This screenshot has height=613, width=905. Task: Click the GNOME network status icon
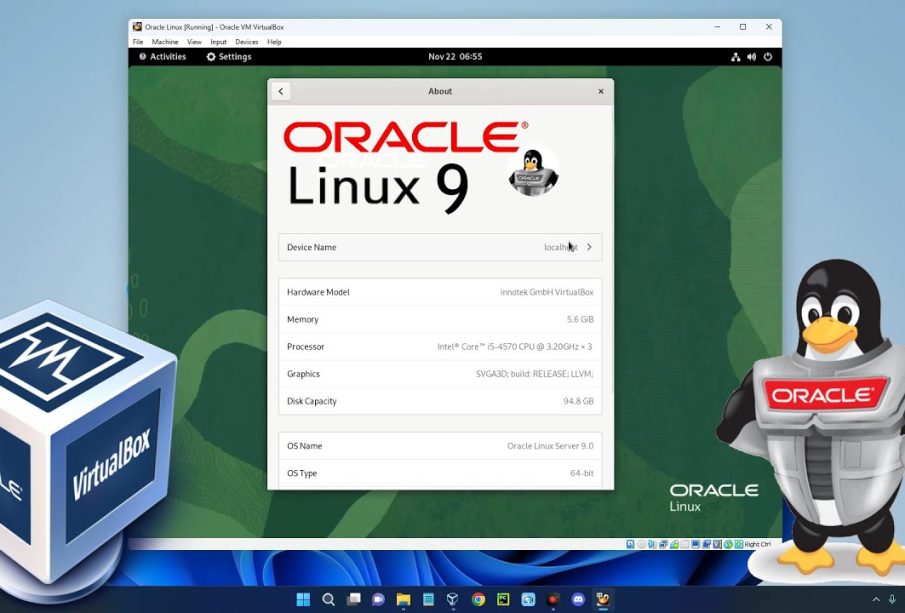736,57
